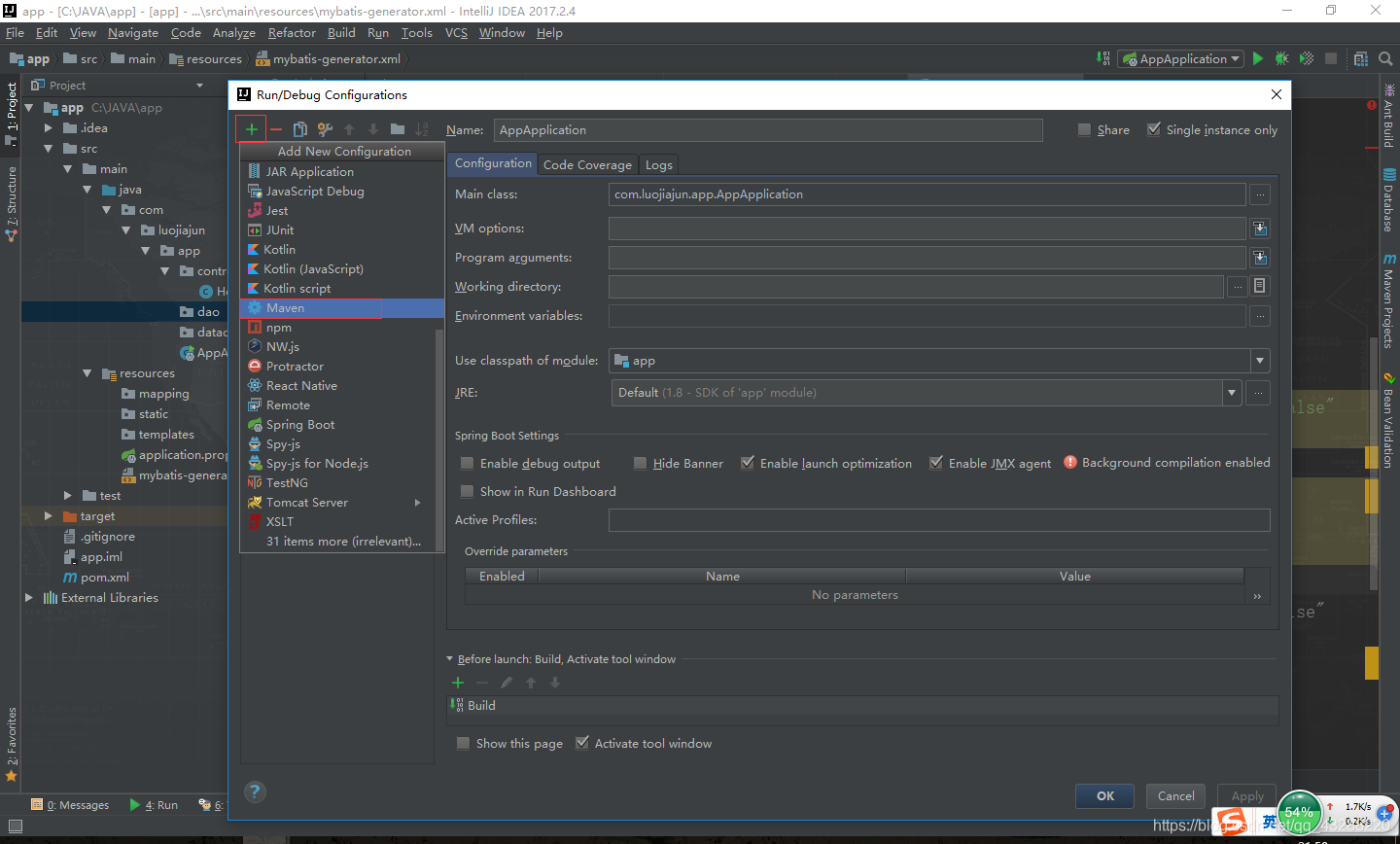This screenshot has height=844, width=1400.
Task: Click the OK button
Action: coord(1104,795)
